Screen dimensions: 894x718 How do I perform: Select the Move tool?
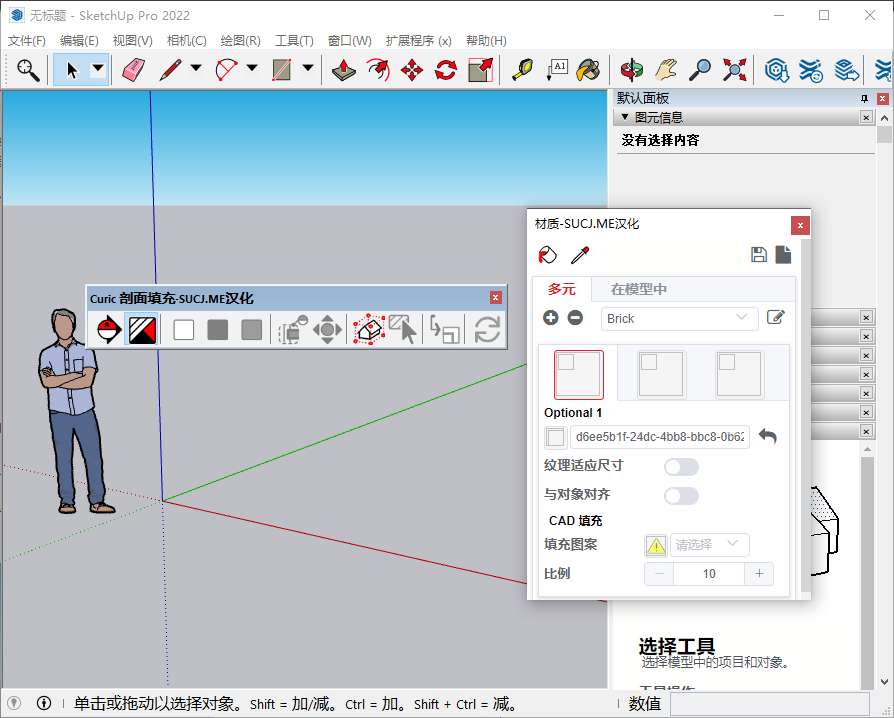pyautogui.click(x=412, y=70)
